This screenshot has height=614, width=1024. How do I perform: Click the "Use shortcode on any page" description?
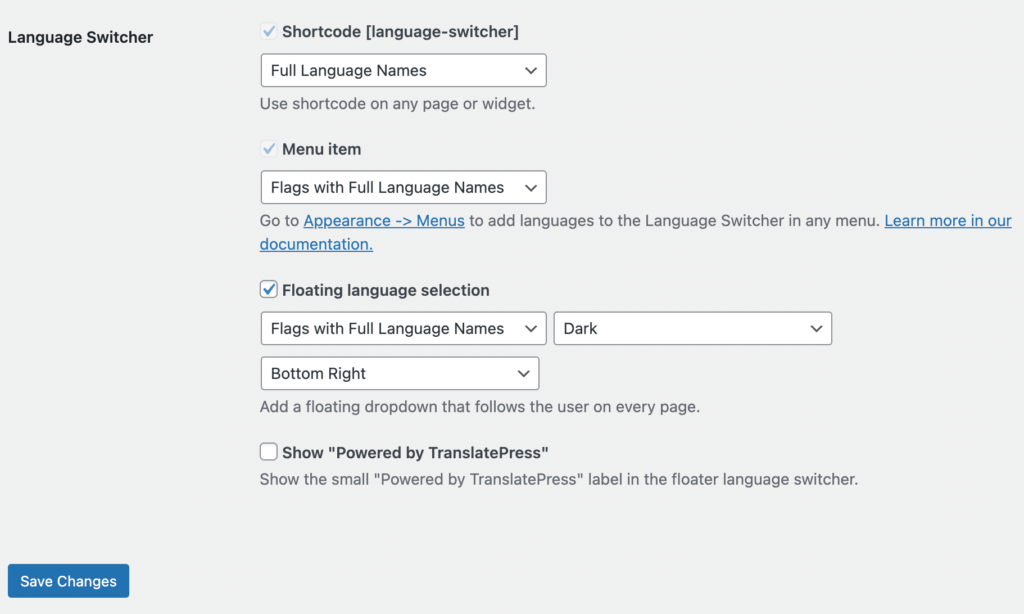pyautogui.click(x=397, y=104)
